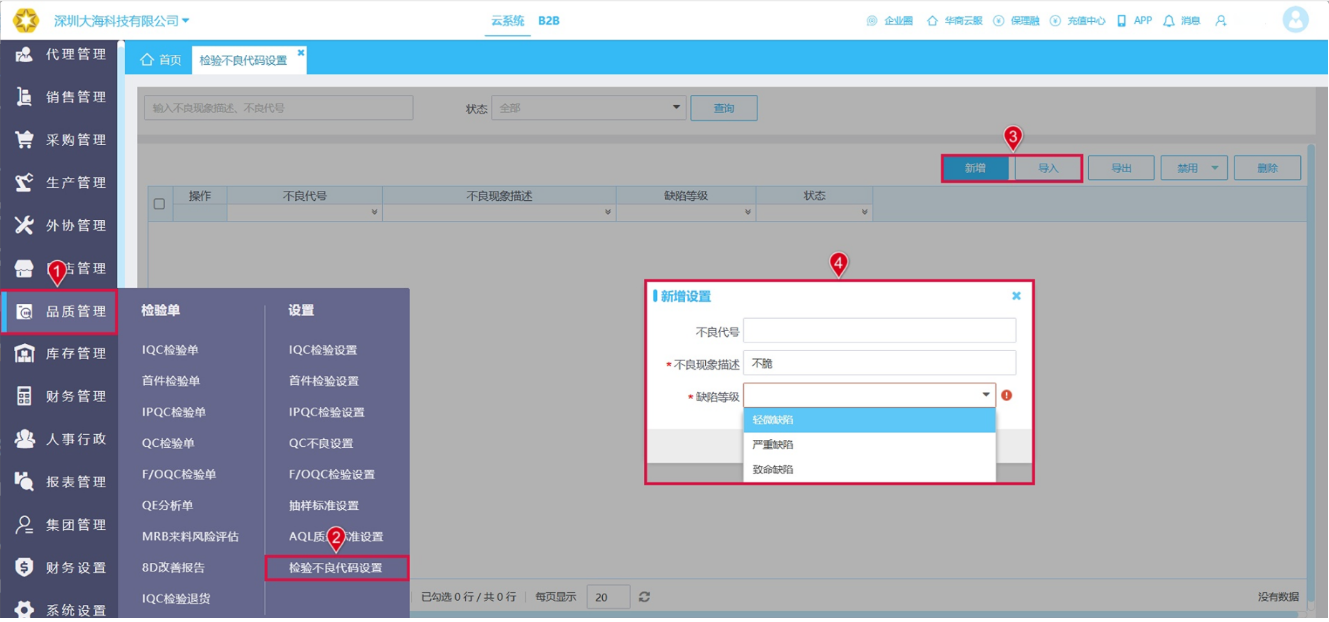Open the 报表管理 sidebar module
This screenshot has height=622, width=1329.
tap(60, 482)
